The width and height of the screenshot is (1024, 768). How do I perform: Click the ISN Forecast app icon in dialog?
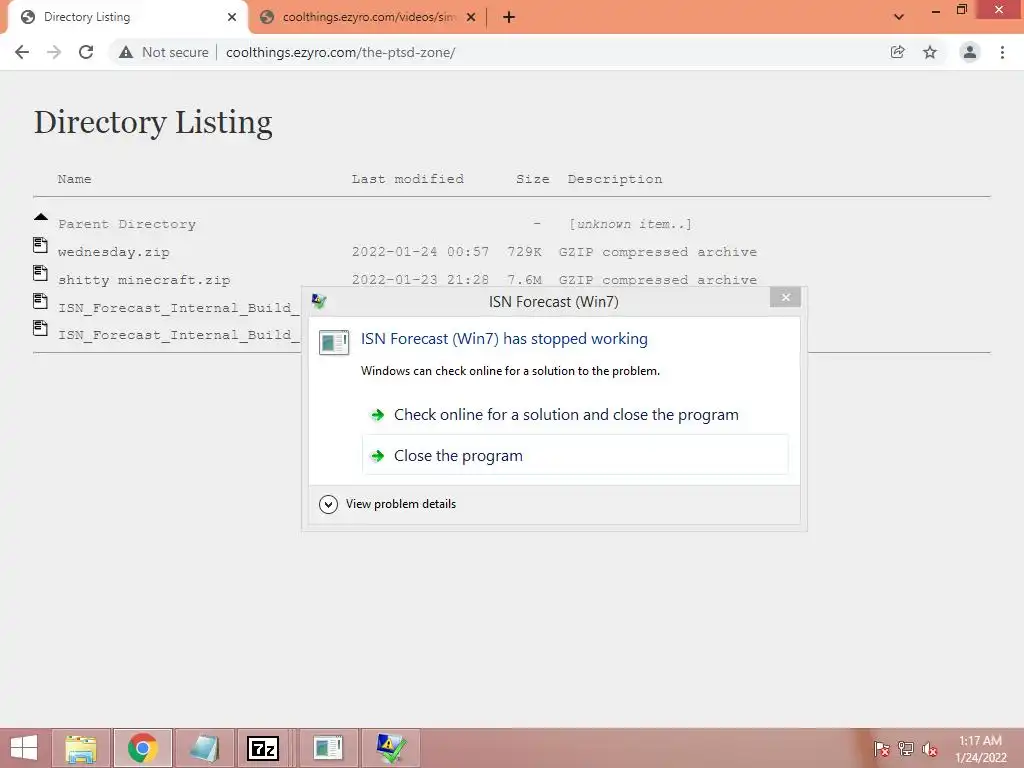pos(334,342)
